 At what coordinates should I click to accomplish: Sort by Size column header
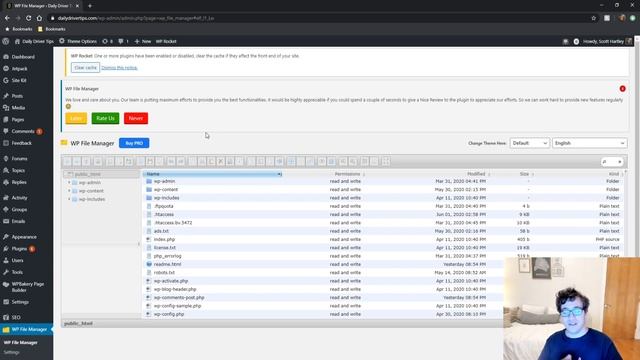tap(524, 174)
